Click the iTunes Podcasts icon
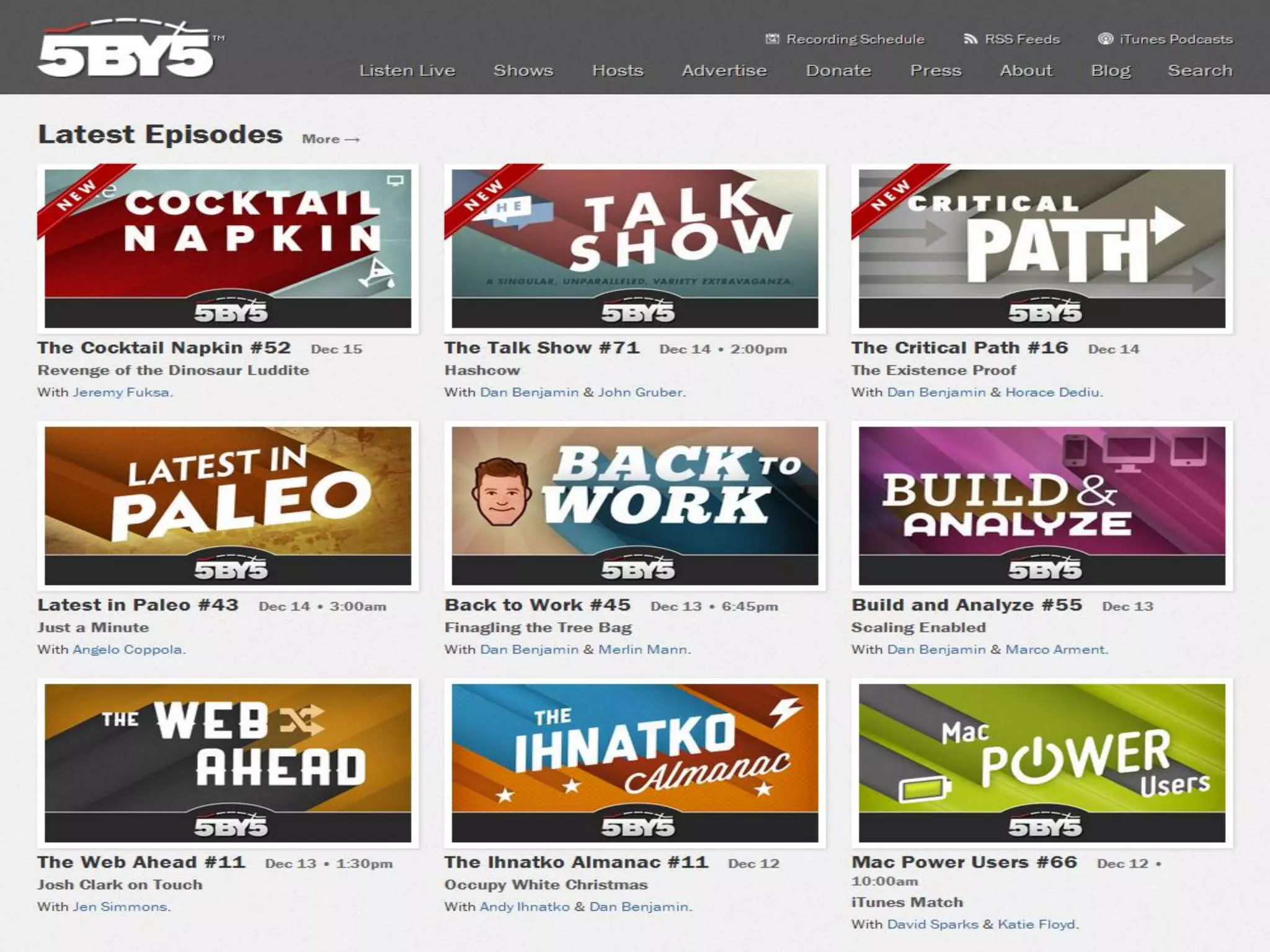 tap(1105, 39)
